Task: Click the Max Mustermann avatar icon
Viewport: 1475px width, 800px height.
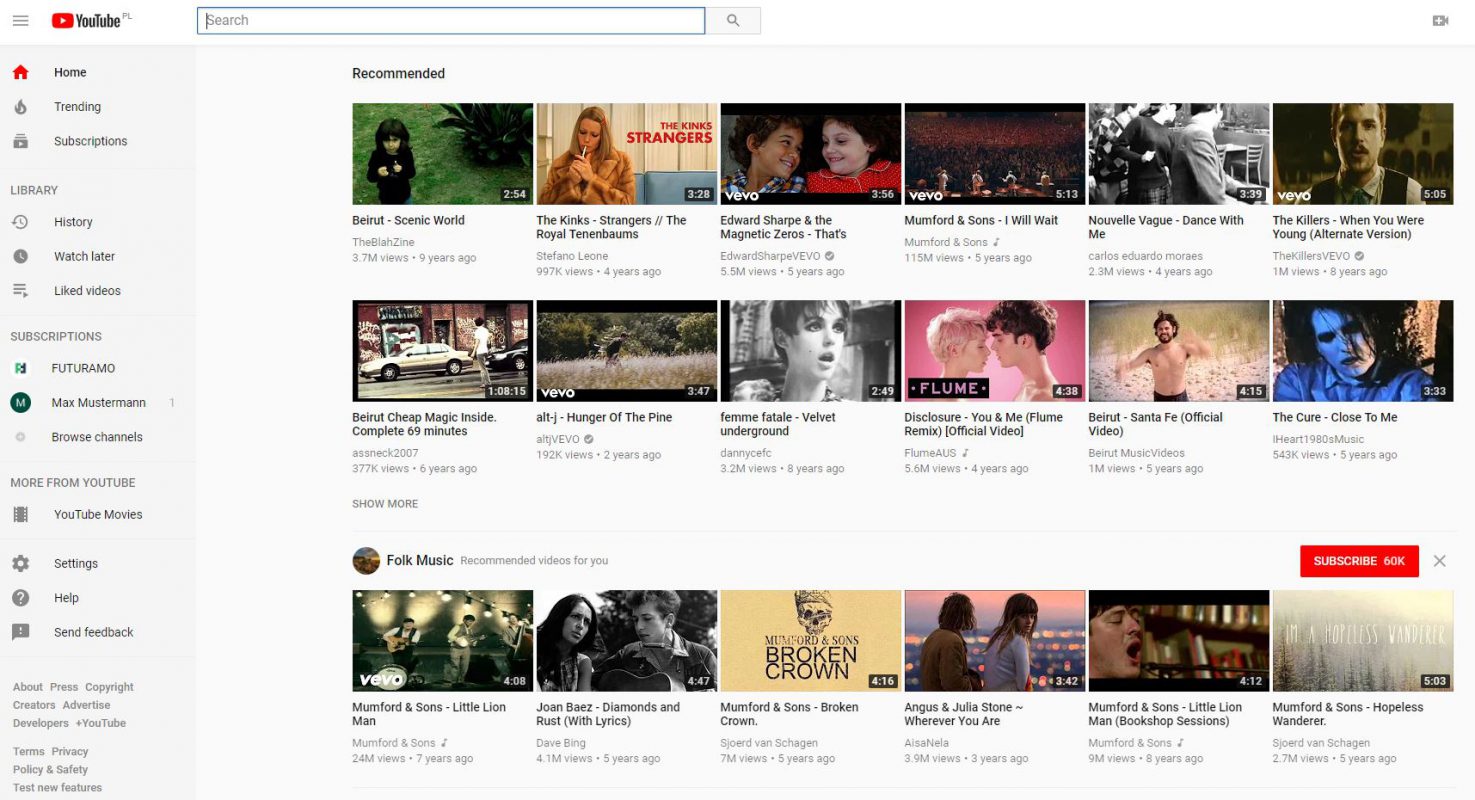Action: pyautogui.click(x=20, y=402)
